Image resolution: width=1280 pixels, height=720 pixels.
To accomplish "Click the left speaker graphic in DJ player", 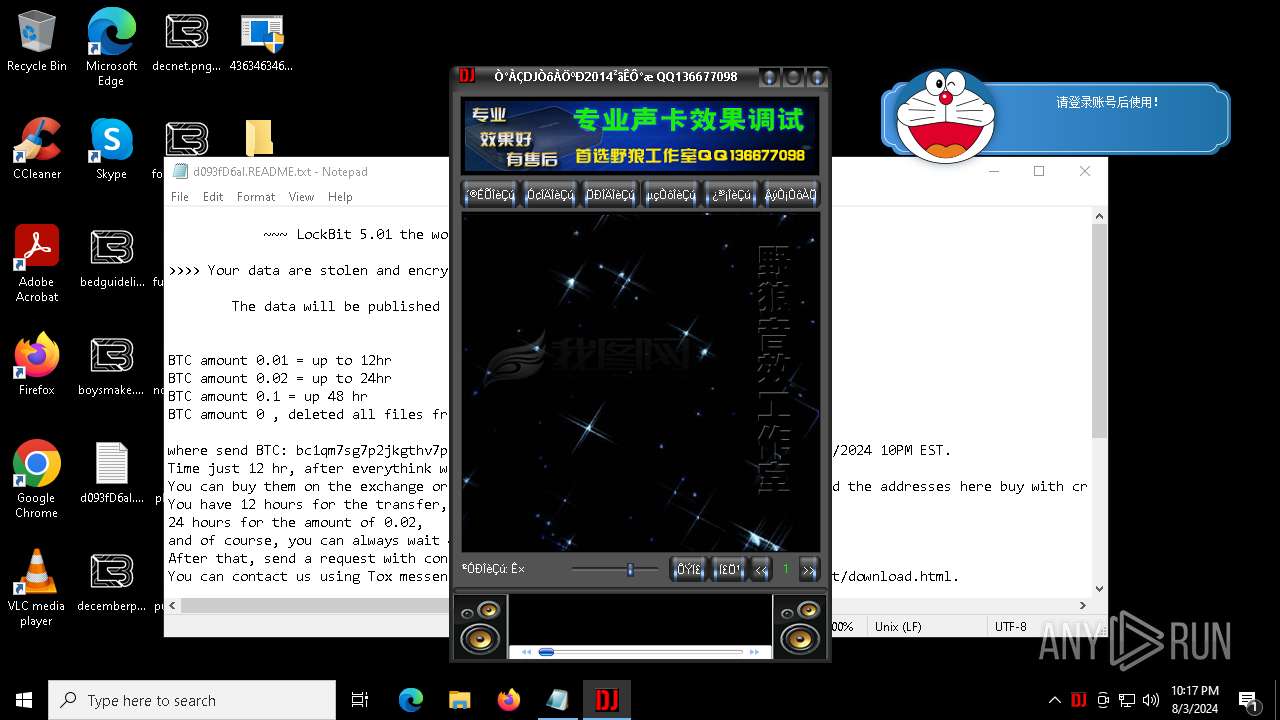I will tap(480, 626).
